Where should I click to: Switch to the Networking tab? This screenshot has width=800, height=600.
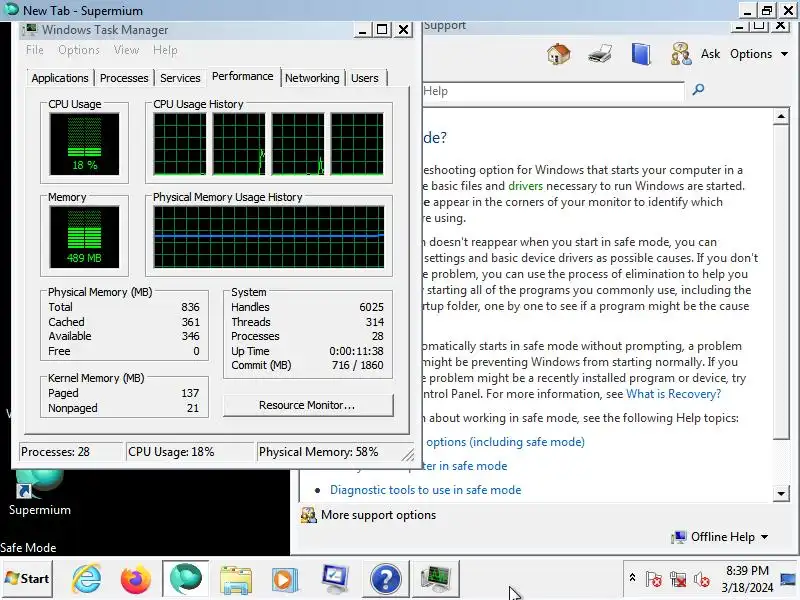(x=312, y=78)
